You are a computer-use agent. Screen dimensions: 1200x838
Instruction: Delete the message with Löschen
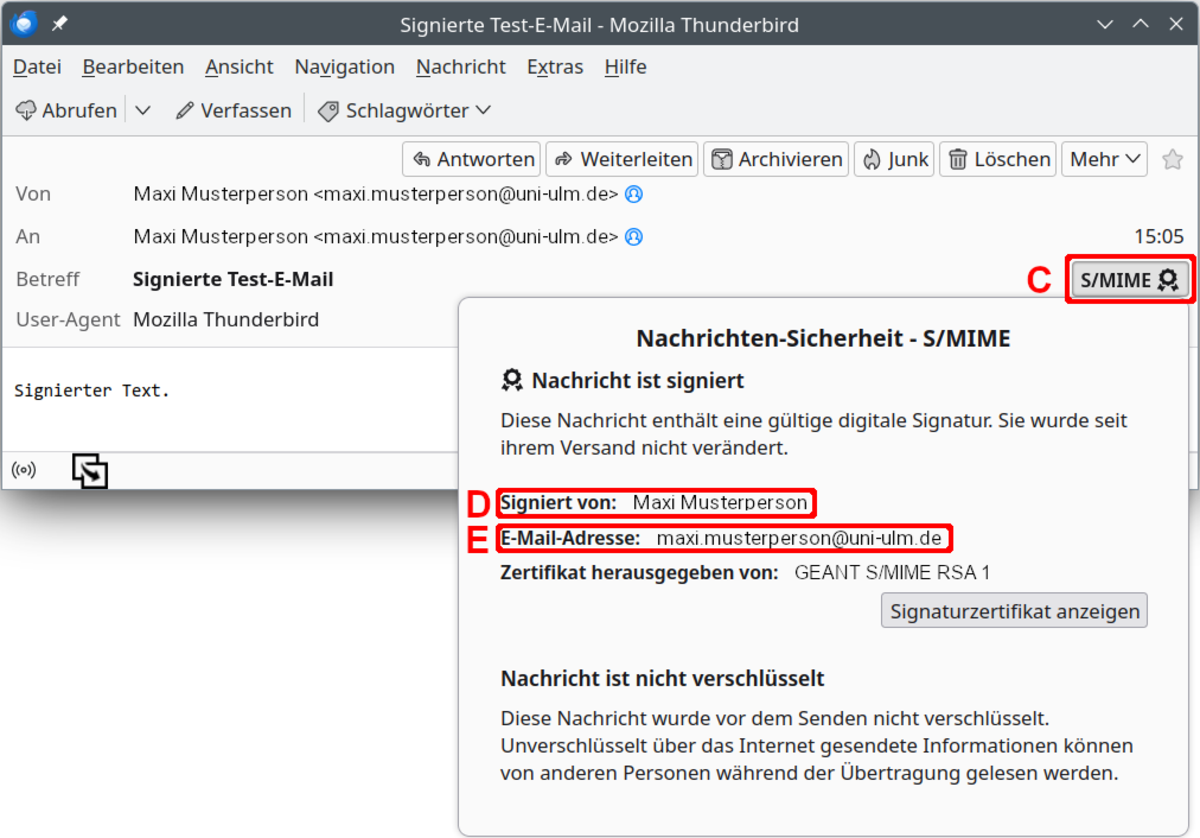point(998,159)
